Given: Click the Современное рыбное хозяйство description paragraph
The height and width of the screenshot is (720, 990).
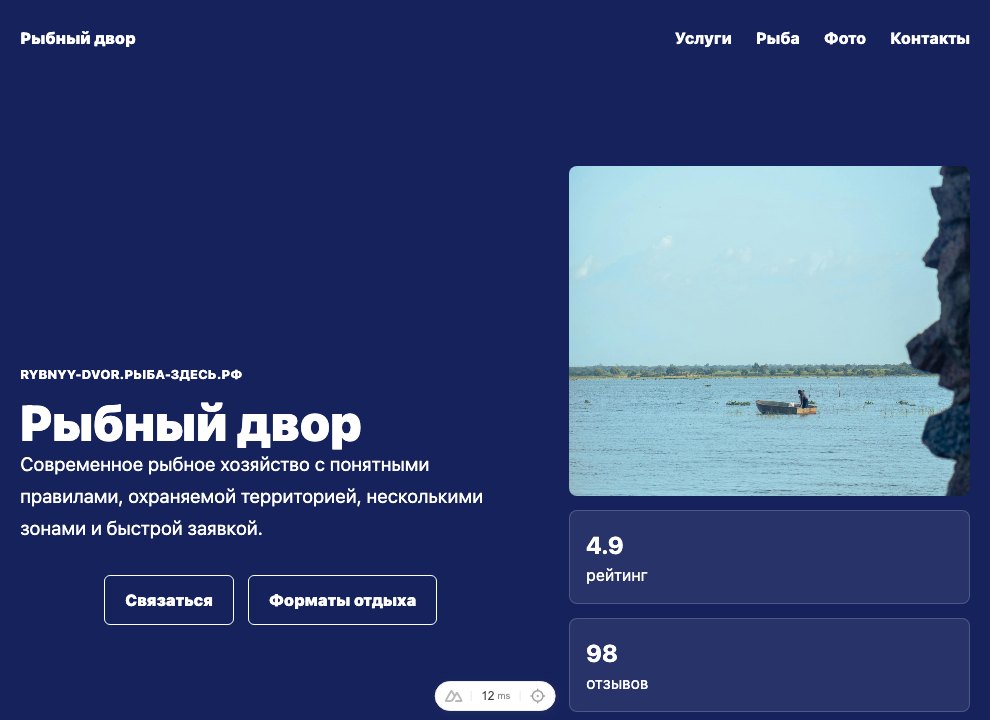Looking at the screenshot, I should click(x=251, y=496).
